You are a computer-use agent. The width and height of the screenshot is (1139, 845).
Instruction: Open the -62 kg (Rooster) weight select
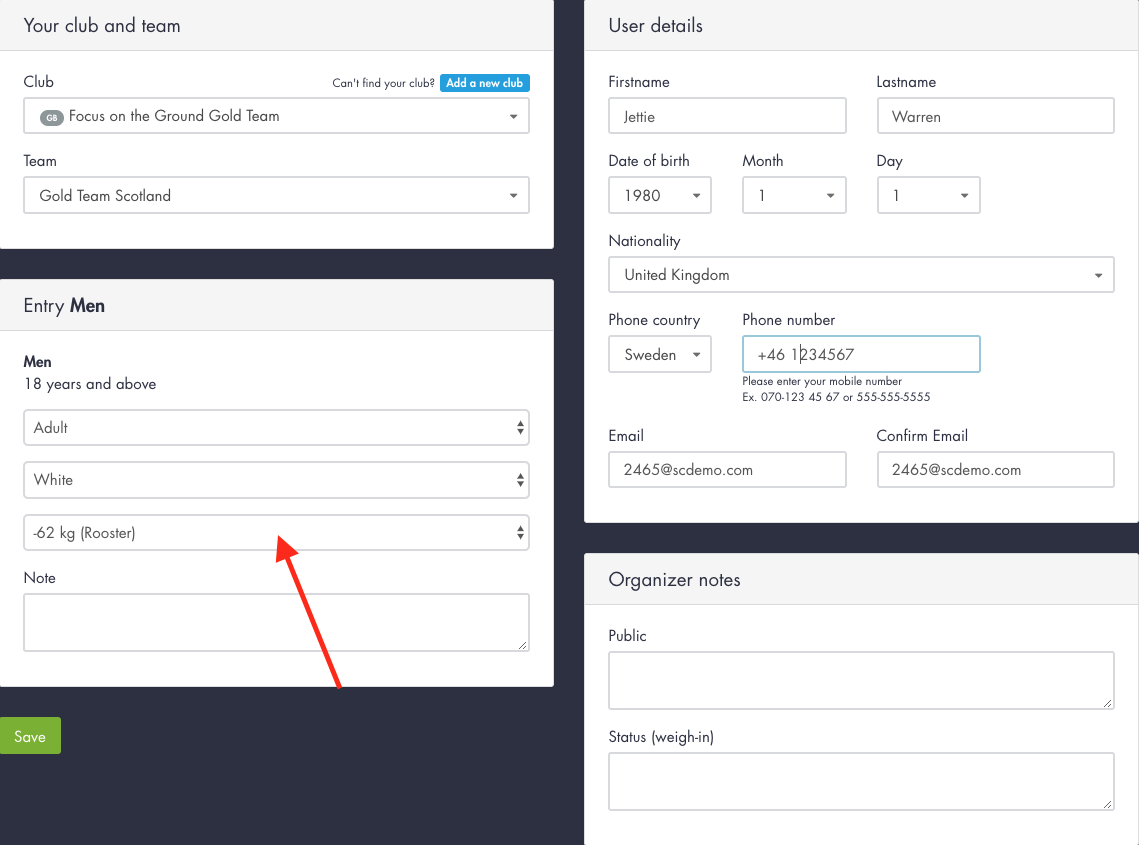276,533
